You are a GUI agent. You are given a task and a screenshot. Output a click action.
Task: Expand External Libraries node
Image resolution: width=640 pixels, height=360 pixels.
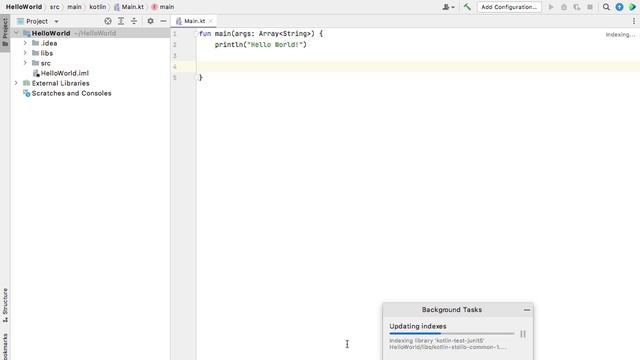(x=16, y=83)
